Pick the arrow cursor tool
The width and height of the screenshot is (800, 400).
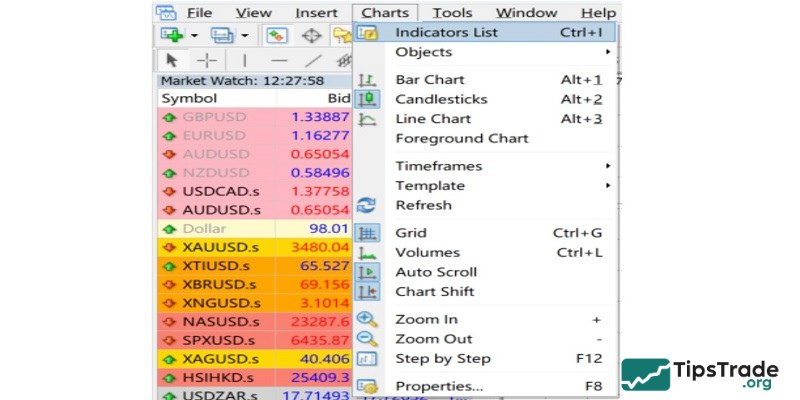pyautogui.click(x=171, y=60)
